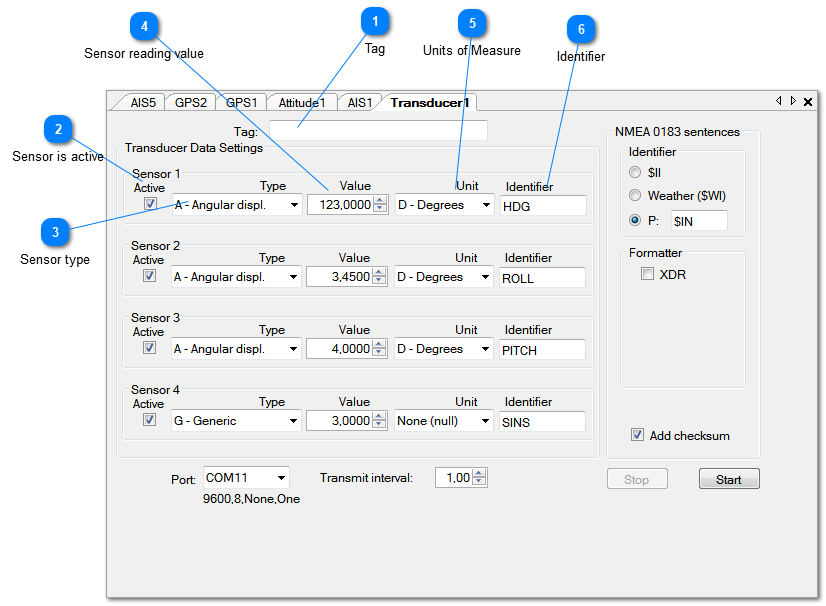Select the Weather ($WI) identifier option
Image resolution: width=826 pixels, height=606 pixels.
pos(635,196)
